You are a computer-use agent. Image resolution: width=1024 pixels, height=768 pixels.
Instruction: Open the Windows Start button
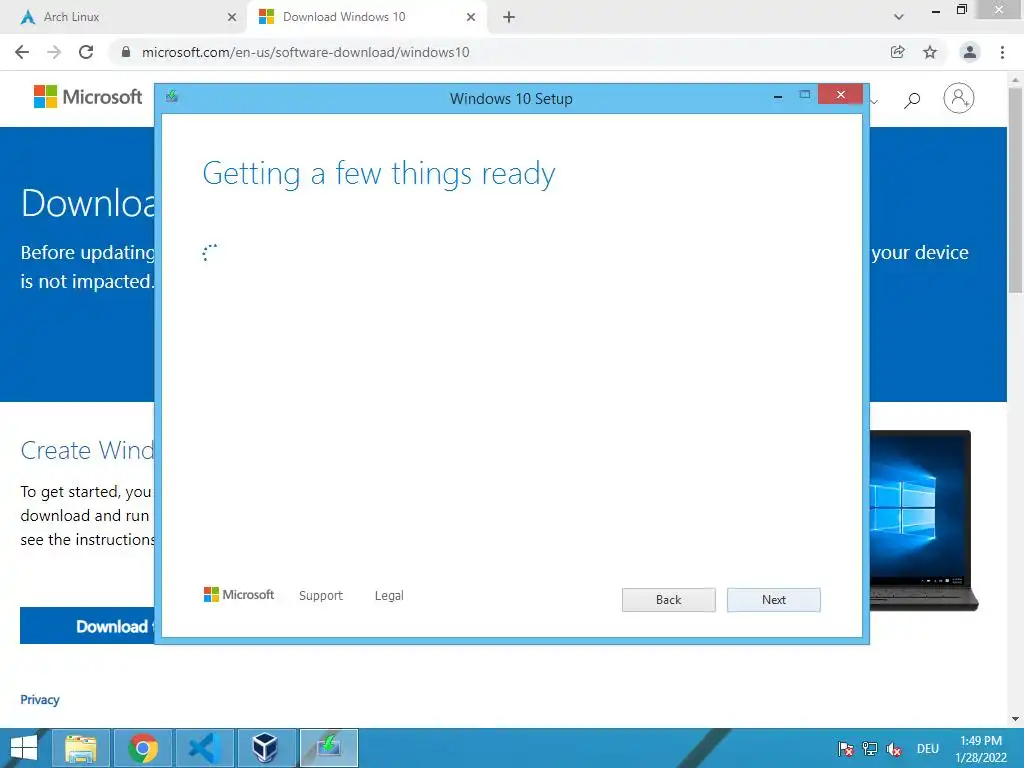point(24,748)
